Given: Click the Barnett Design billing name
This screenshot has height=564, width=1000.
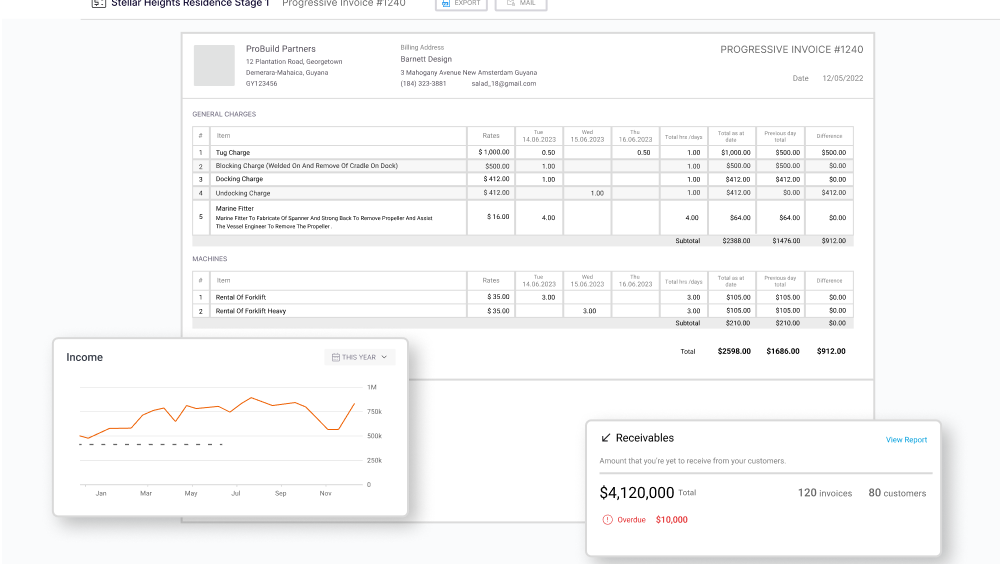Looking at the screenshot, I should [x=426, y=59].
